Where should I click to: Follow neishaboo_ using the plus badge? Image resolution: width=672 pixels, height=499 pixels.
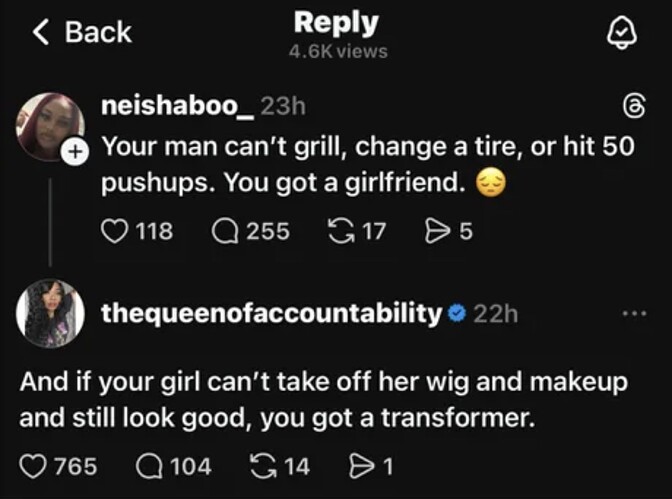75,152
